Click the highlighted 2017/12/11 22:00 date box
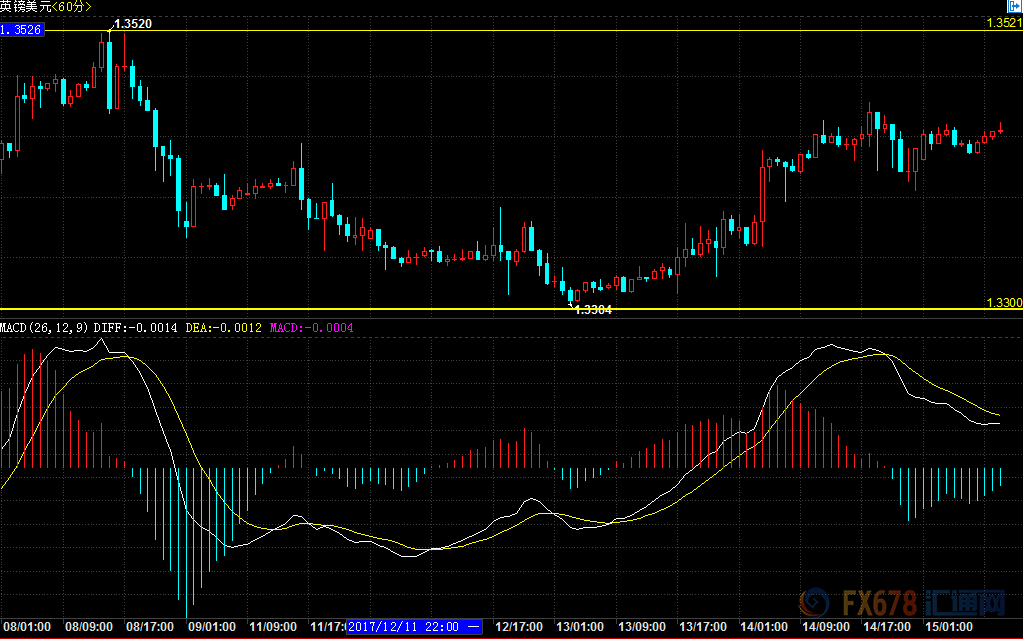 click(414, 627)
